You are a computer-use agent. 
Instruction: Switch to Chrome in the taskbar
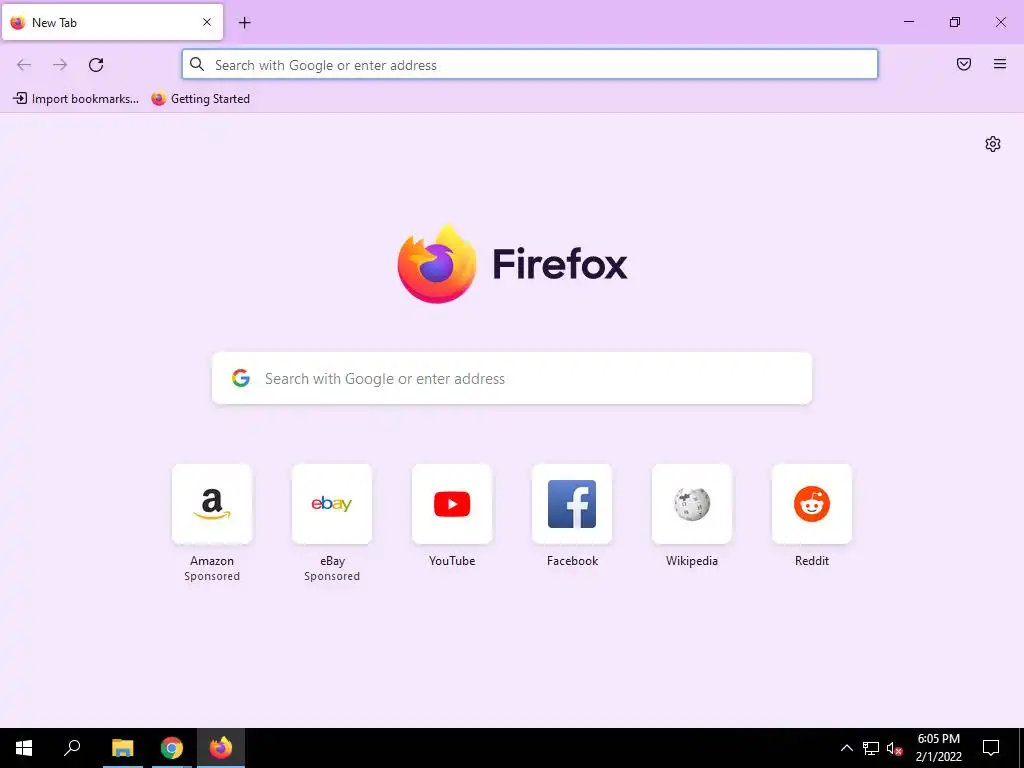tap(172, 748)
